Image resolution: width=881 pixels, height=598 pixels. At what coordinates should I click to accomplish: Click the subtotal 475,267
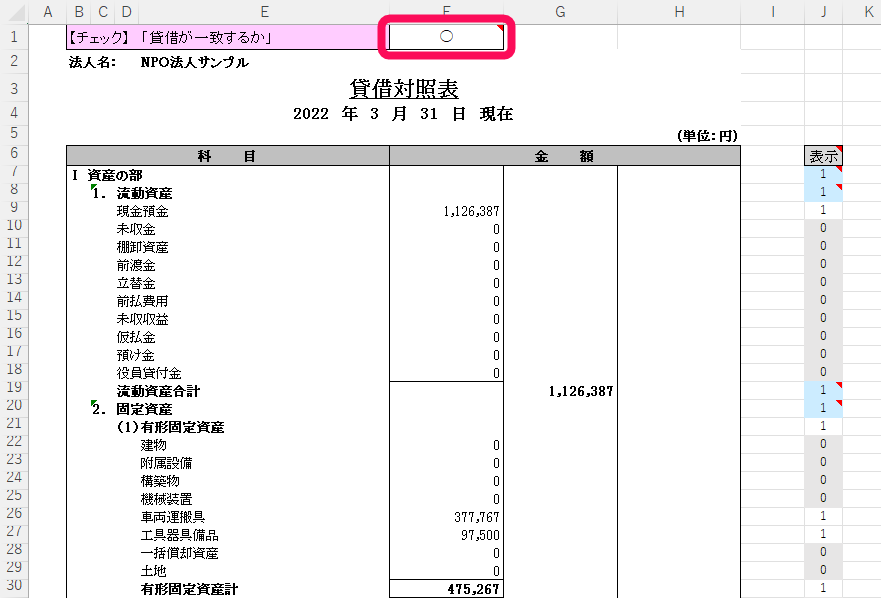(474, 589)
